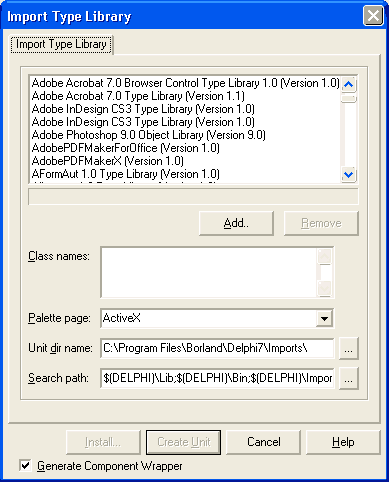Click the Search path field
Image resolution: width=389 pixels, height=482 pixels.
pos(217,378)
